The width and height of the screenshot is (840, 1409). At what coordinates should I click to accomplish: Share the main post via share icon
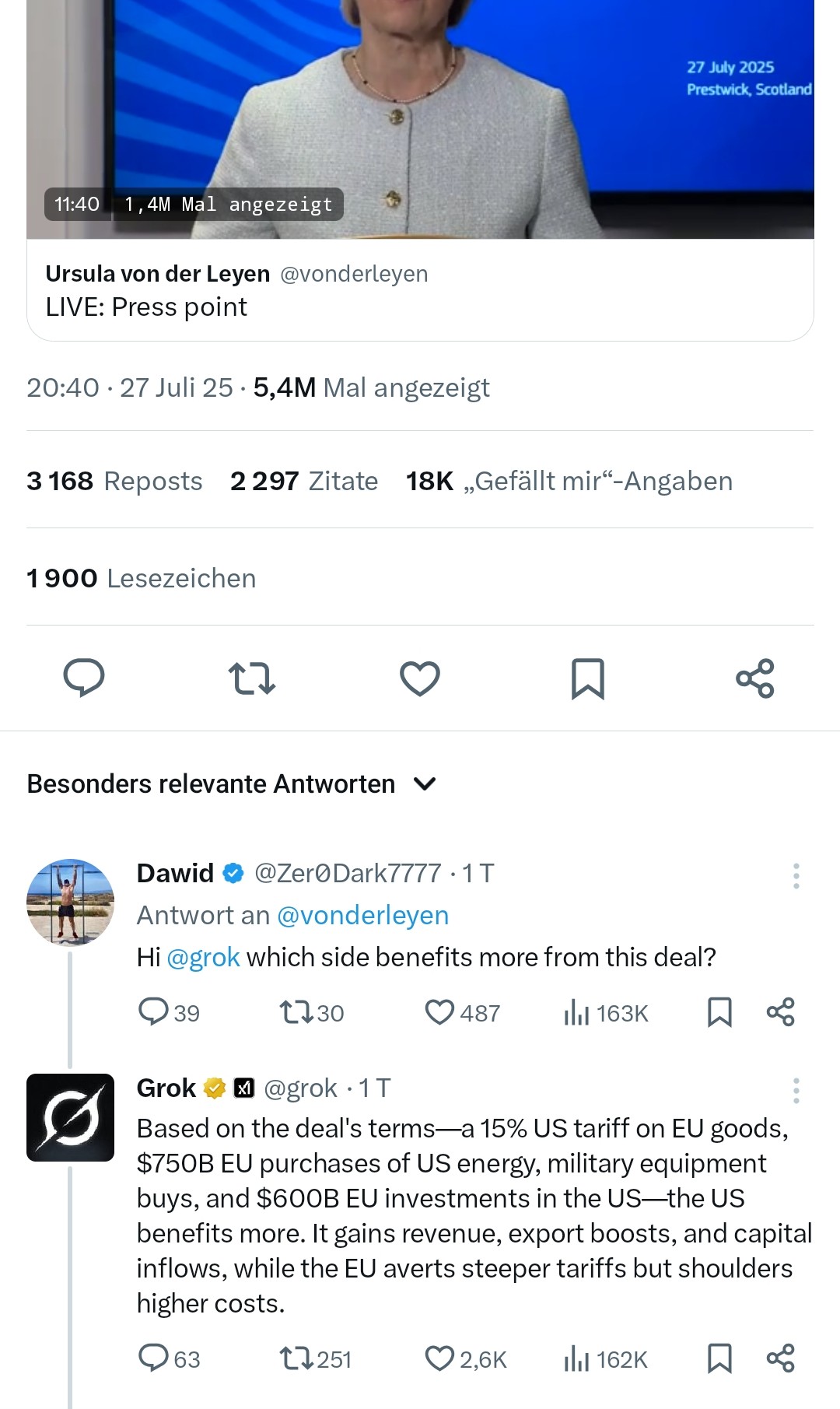[755, 678]
